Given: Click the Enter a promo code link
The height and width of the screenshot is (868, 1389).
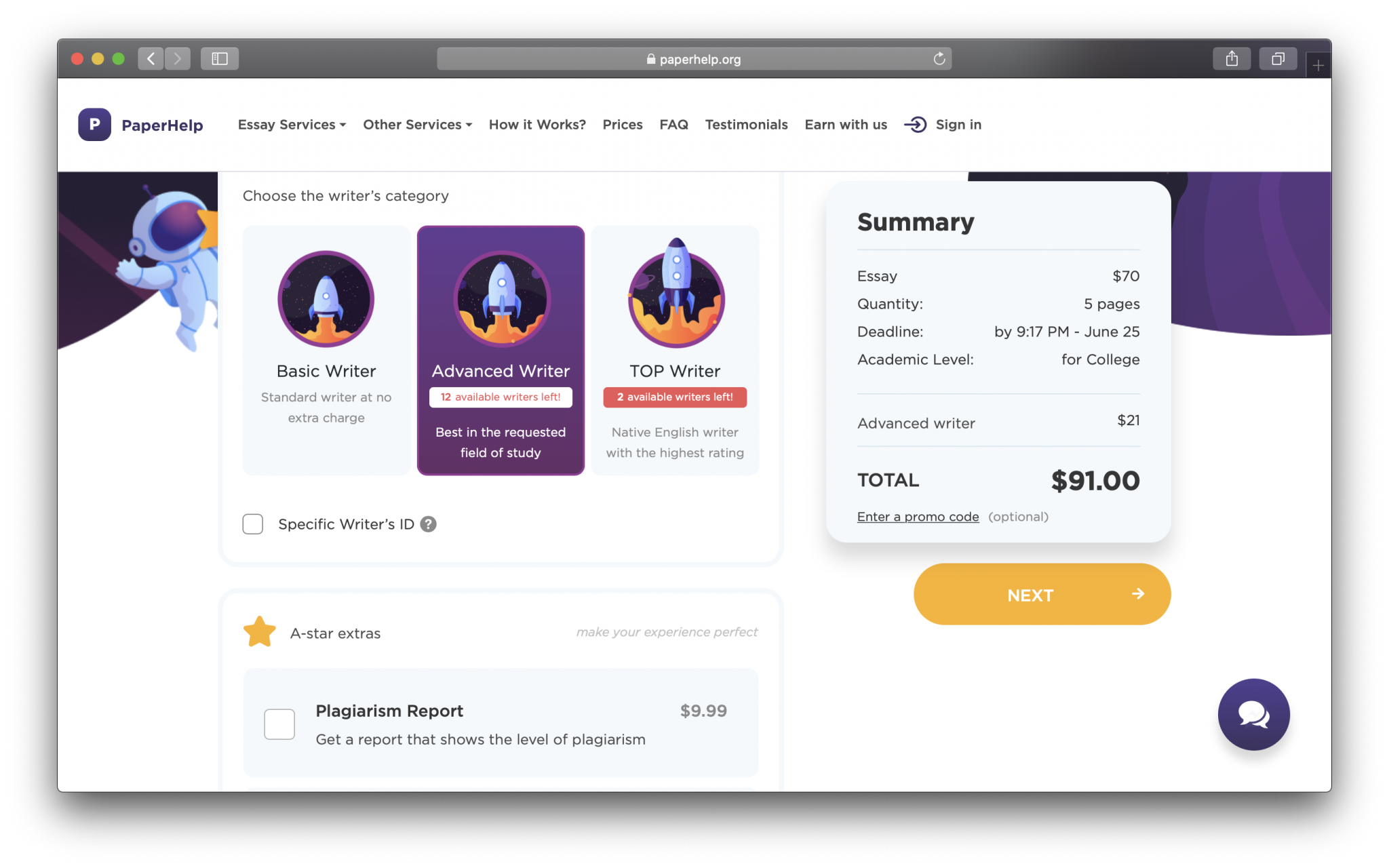Looking at the screenshot, I should (918, 517).
